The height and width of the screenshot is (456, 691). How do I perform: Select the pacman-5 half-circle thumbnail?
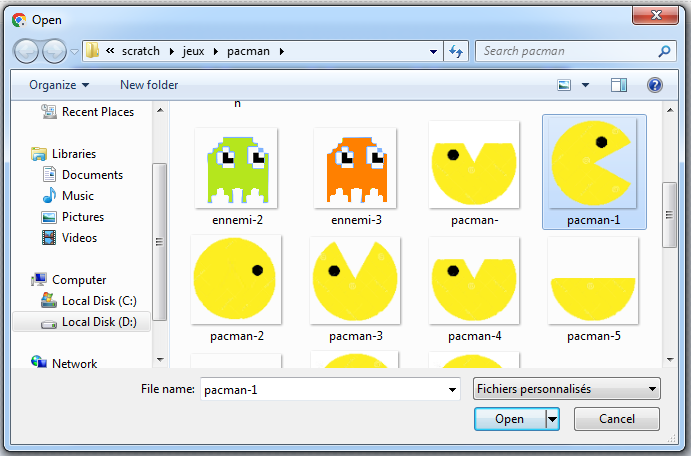click(593, 280)
